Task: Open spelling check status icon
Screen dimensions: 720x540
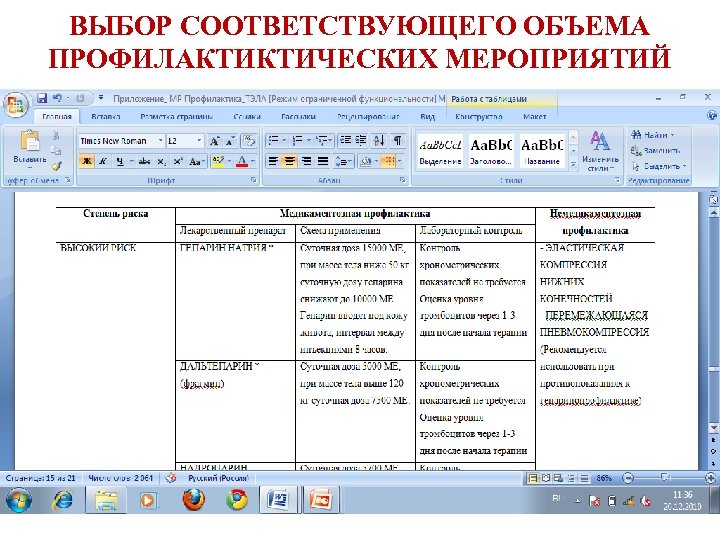Action: point(171,478)
